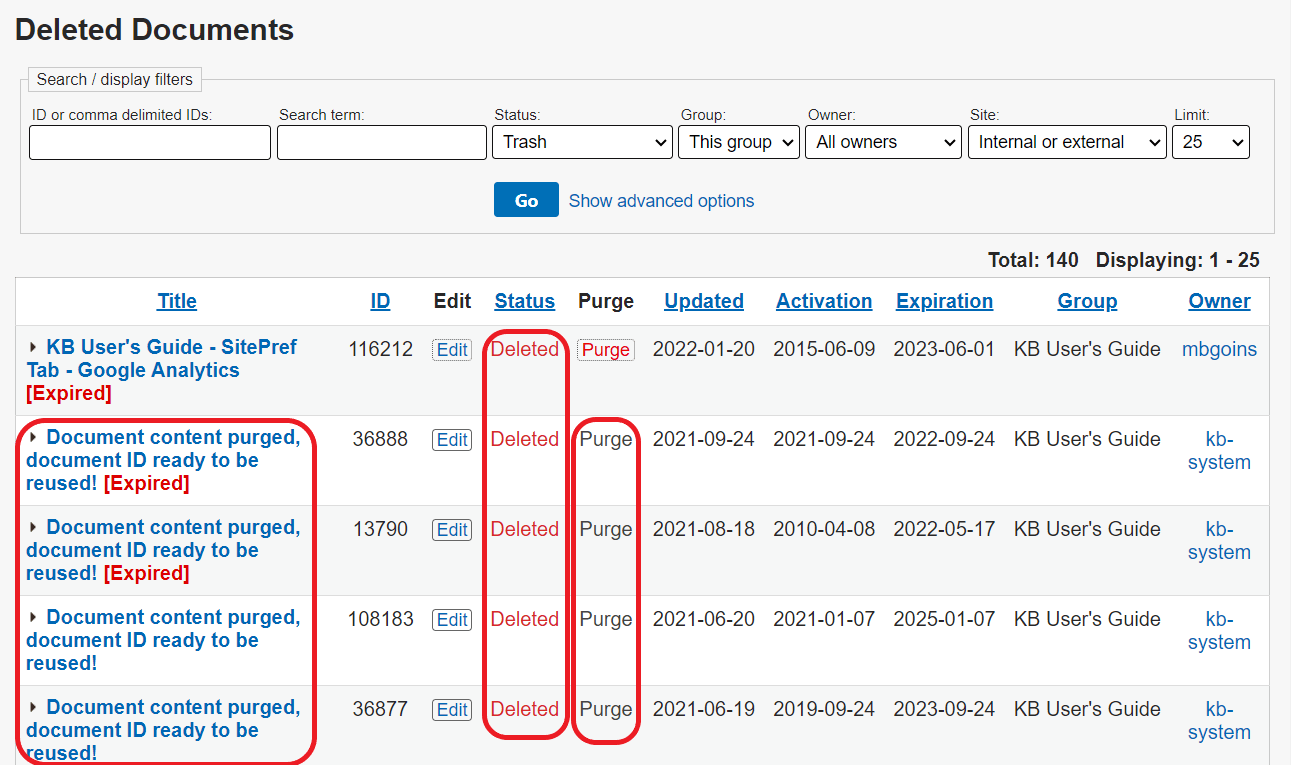Image resolution: width=1291 pixels, height=765 pixels.
Task: Sort the table by Expiration
Action: (x=944, y=300)
